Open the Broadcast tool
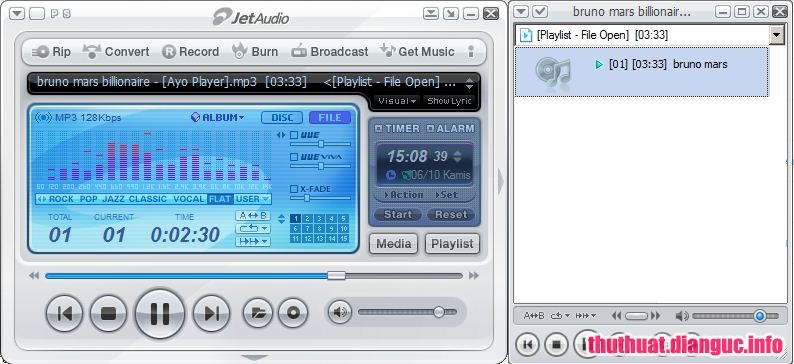794x364 pixels. [x=330, y=52]
